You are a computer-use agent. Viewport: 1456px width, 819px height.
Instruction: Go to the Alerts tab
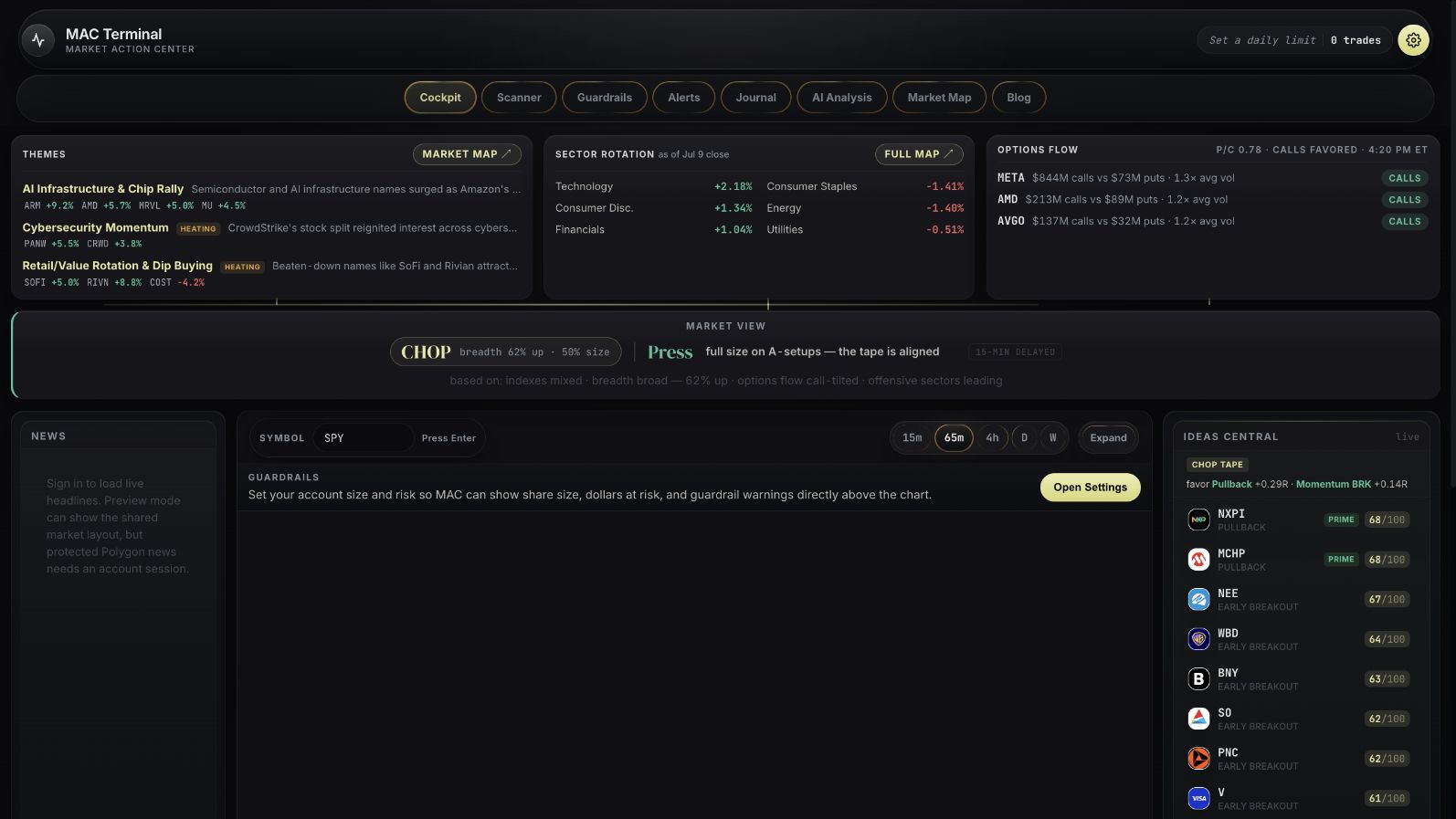pyautogui.click(x=683, y=98)
